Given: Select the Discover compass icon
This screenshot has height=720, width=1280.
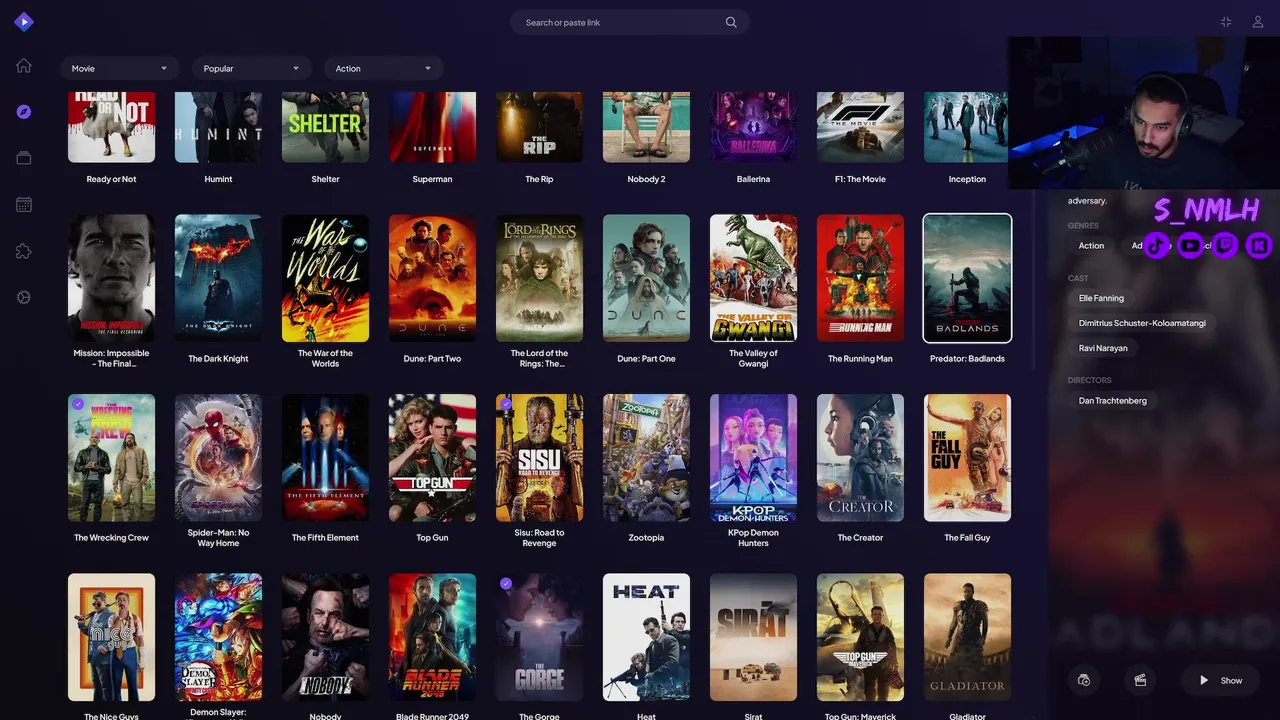Looking at the screenshot, I should coord(24,112).
